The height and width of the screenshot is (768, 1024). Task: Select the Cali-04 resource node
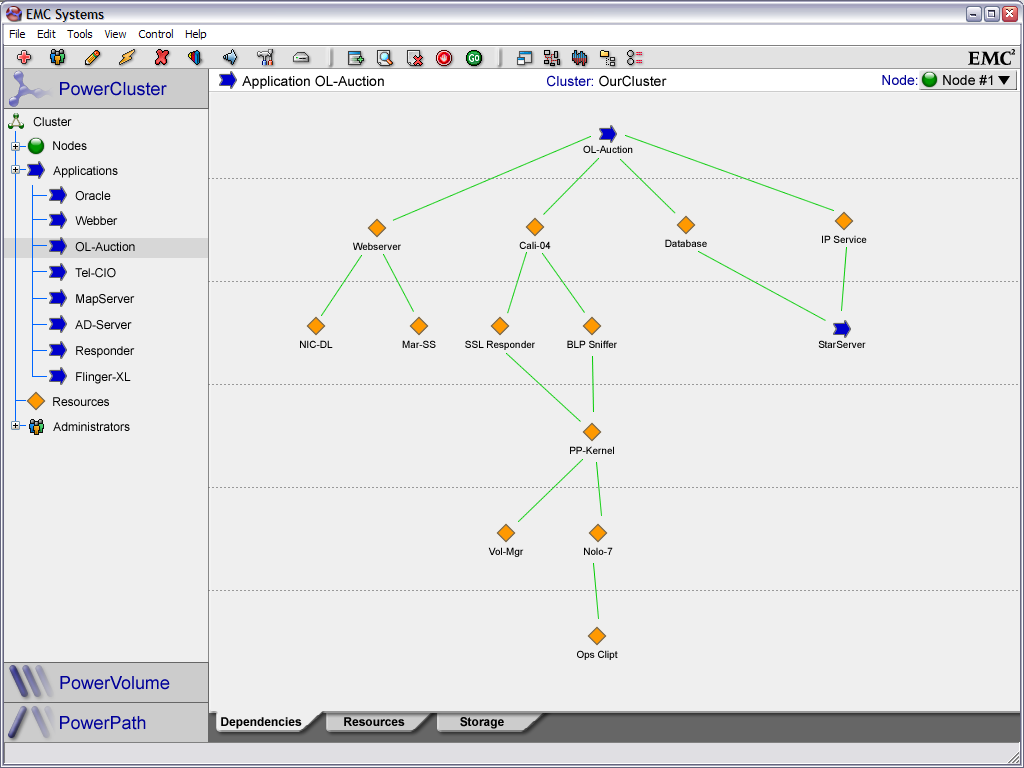pyautogui.click(x=535, y=227)
